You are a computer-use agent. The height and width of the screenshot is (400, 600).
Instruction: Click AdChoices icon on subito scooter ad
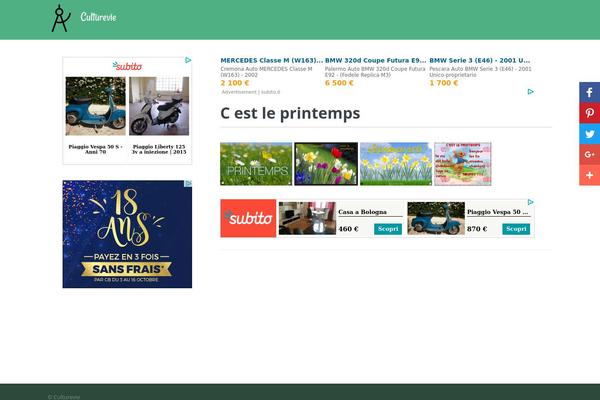[188, 60]
